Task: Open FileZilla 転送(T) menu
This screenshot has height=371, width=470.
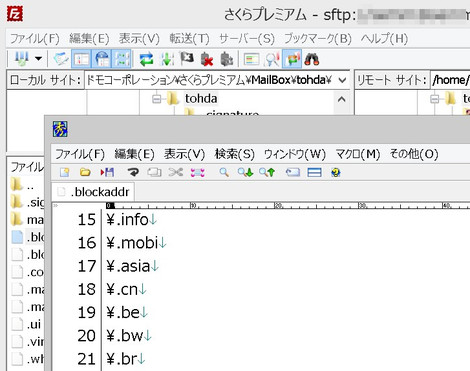Action: tap(189, 39)
